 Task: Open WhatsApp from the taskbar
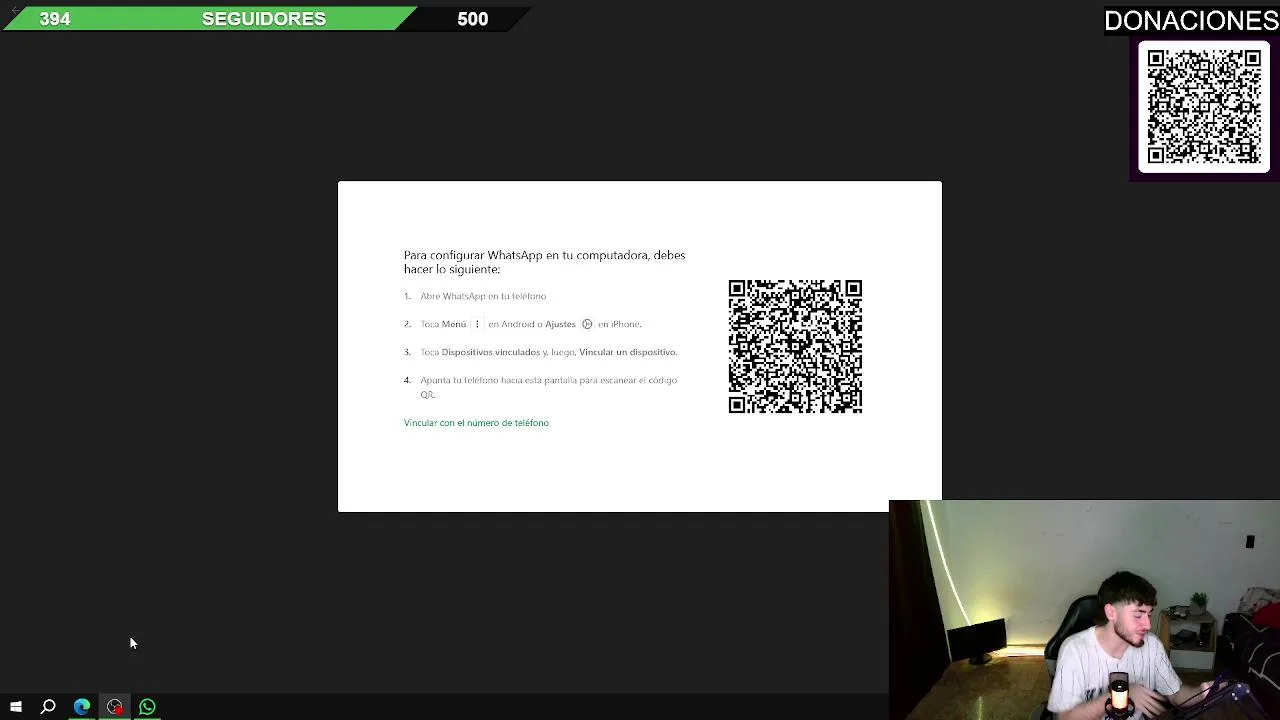tap(147, 707)
